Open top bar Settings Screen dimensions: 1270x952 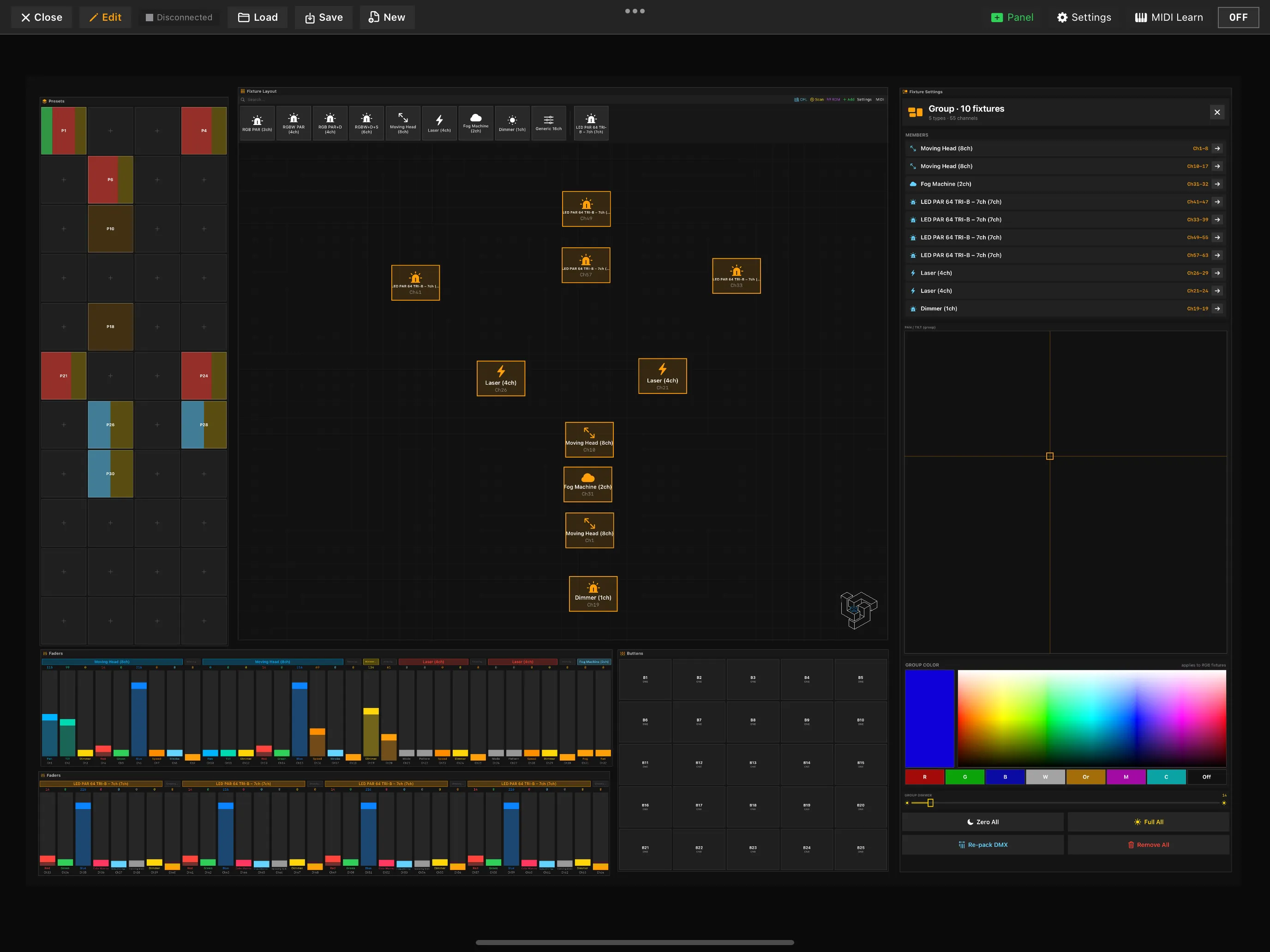1084,17
